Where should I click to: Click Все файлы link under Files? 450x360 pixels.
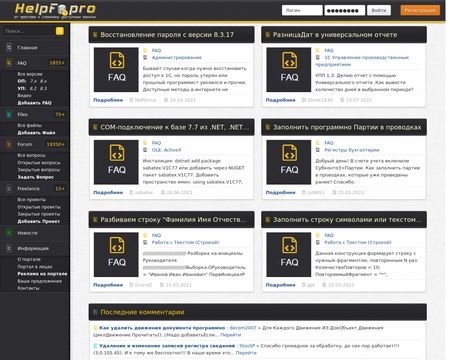(30, 125)
